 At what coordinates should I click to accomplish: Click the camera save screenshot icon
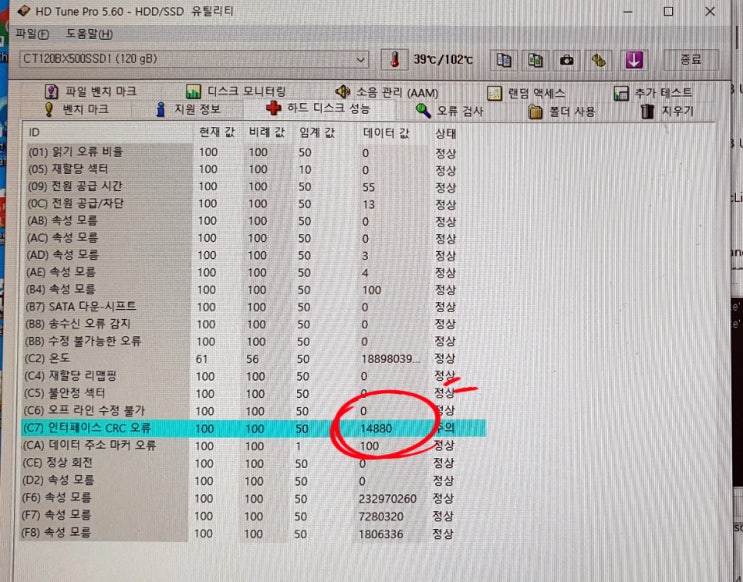click(567, 60)
